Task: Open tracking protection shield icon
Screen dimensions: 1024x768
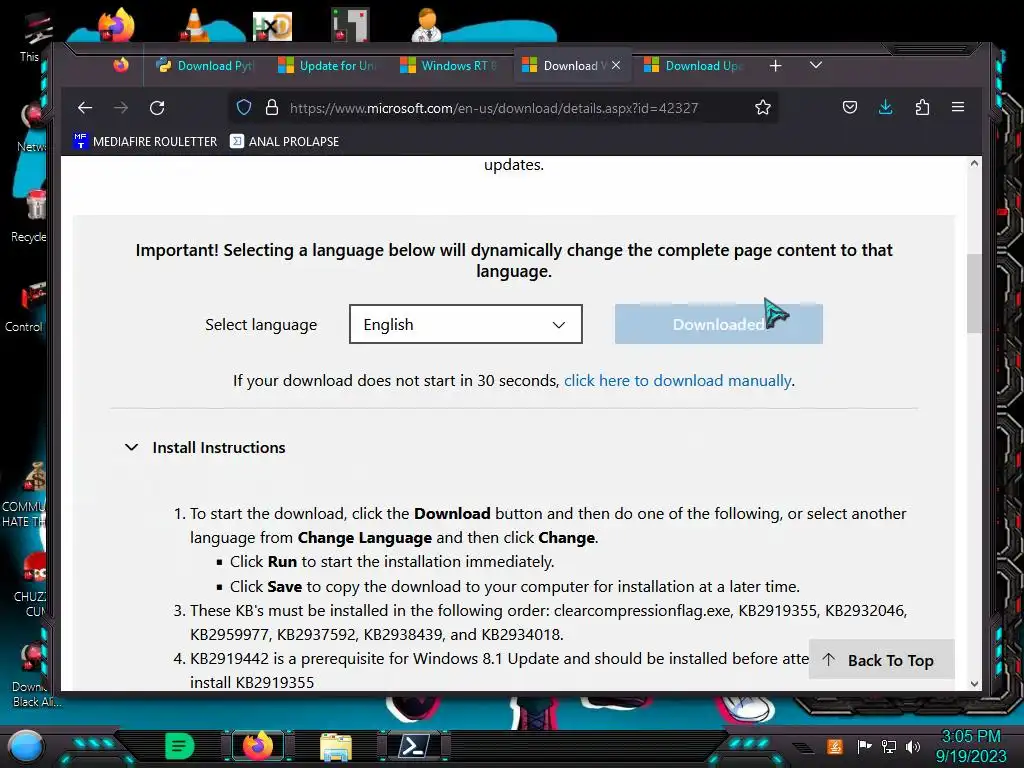Action: (244, 108)
